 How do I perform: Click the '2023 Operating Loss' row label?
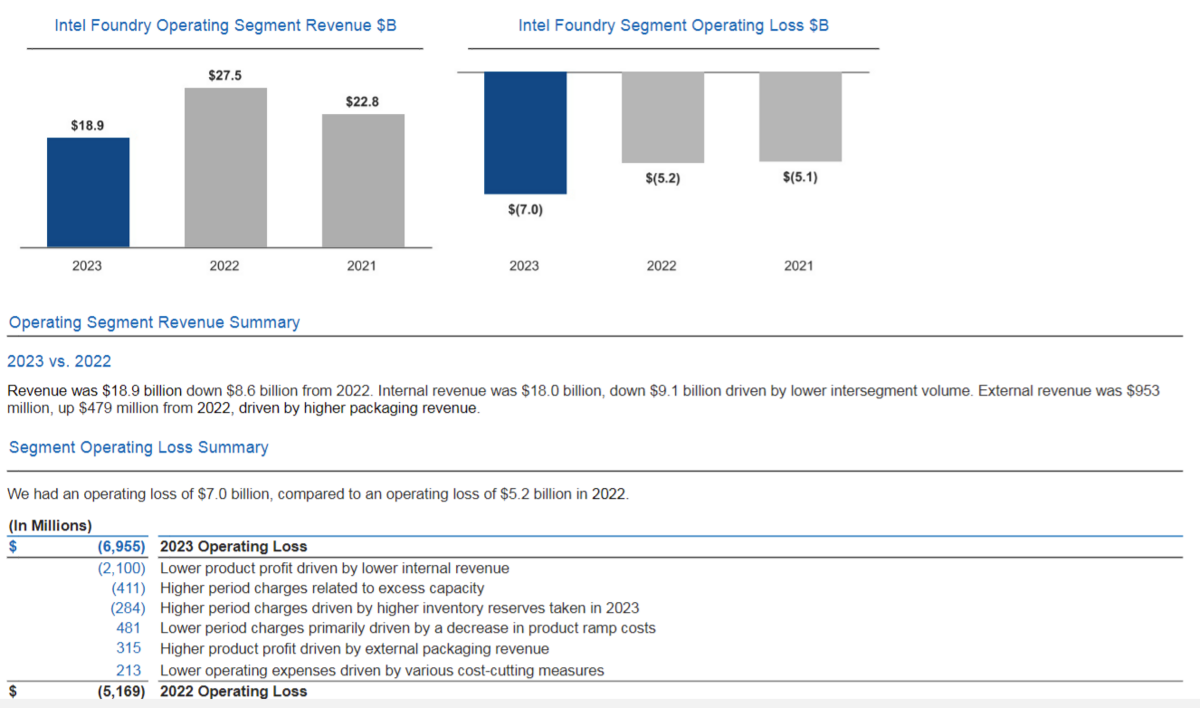[233, 547]
